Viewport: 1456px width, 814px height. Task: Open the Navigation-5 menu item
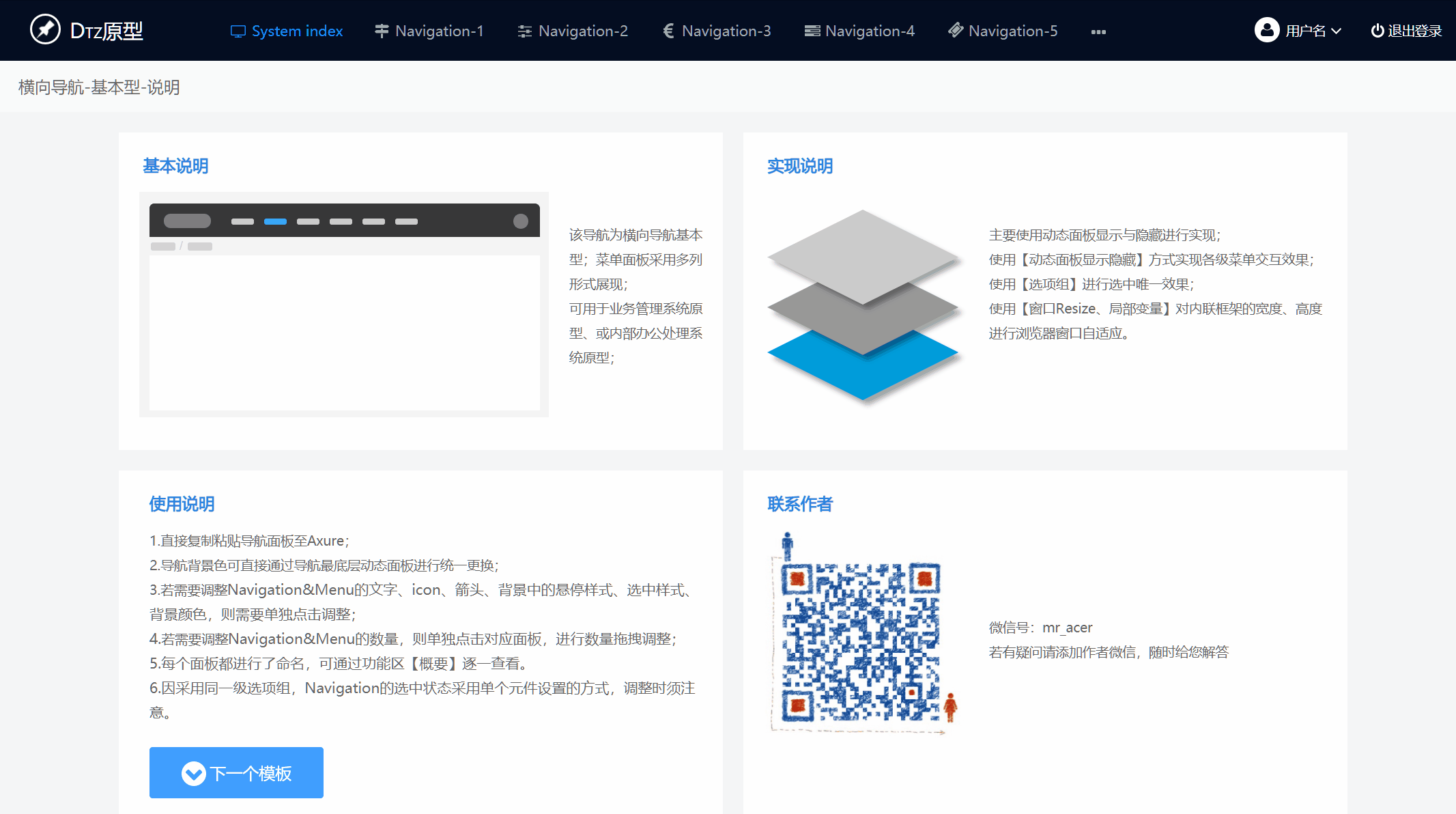(1003, 31)
